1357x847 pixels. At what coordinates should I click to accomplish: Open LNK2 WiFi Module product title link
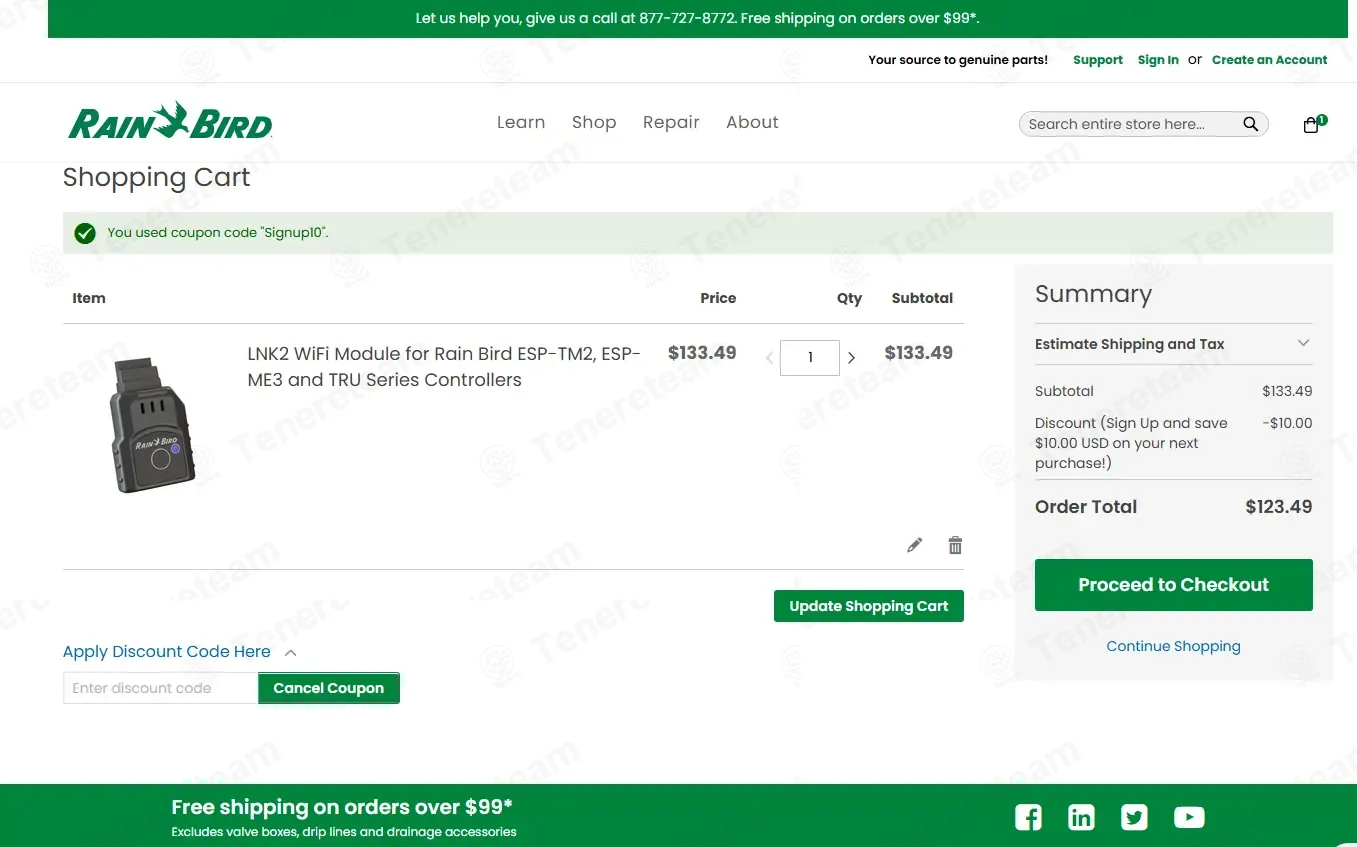[x=444, y=366]
